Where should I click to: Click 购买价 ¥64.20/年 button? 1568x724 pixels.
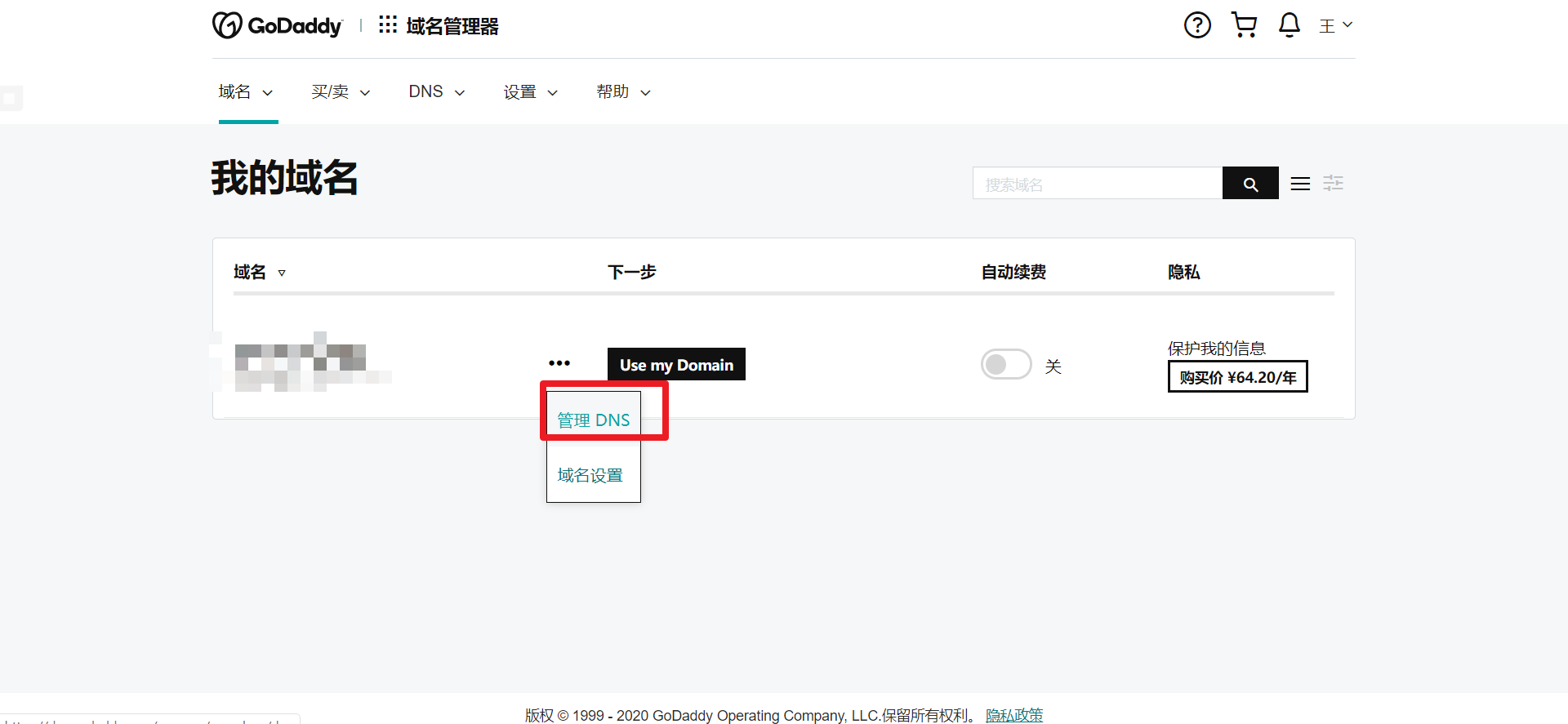click(1237, 376)
